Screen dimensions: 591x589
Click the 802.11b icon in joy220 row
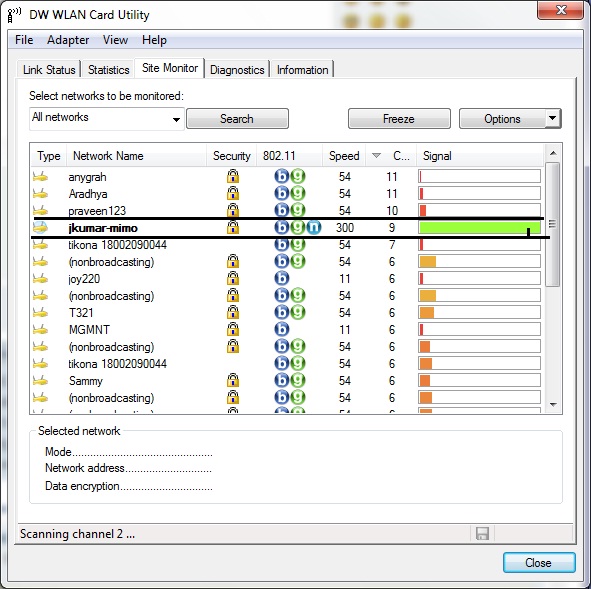click(282, 278)
